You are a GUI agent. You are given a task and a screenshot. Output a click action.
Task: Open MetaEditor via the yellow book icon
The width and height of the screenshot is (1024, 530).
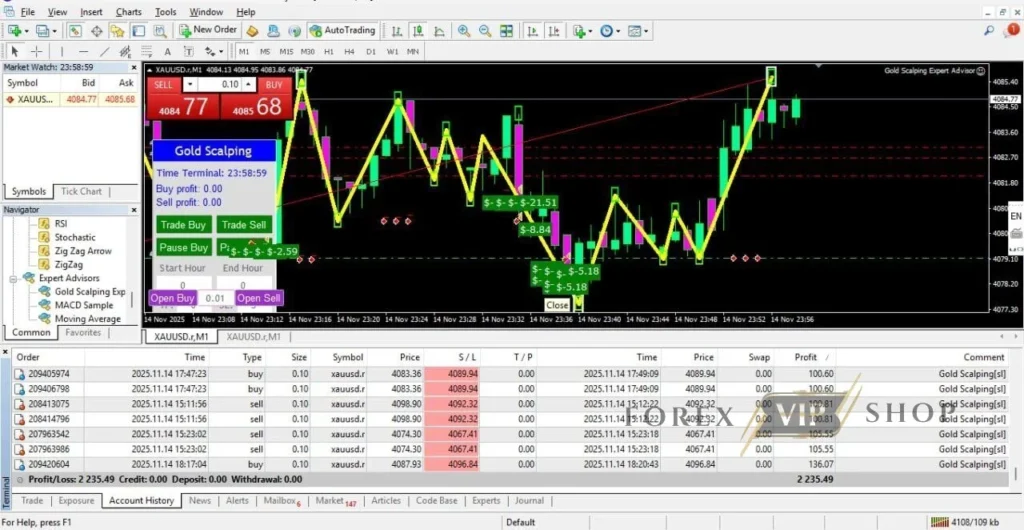pyautogui.click(x=253, y=31)
